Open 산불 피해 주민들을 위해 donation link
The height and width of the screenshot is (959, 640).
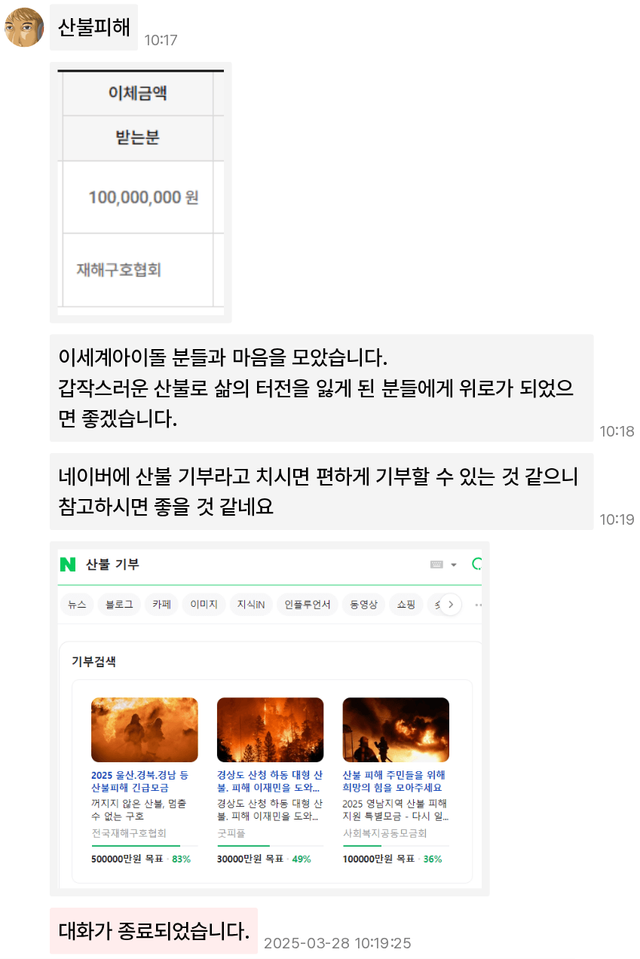click(393, 781)
